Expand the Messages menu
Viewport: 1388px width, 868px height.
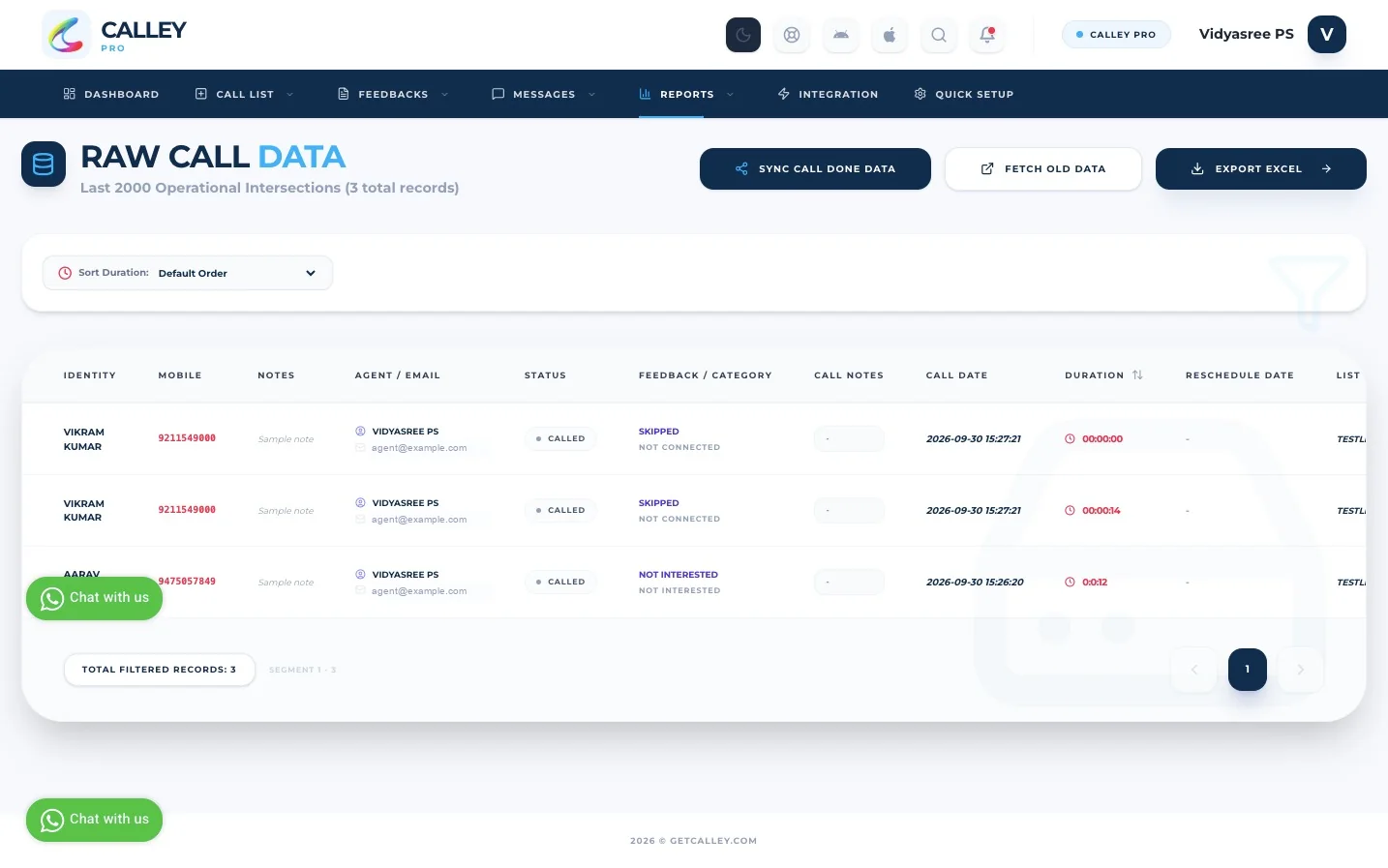544,94
